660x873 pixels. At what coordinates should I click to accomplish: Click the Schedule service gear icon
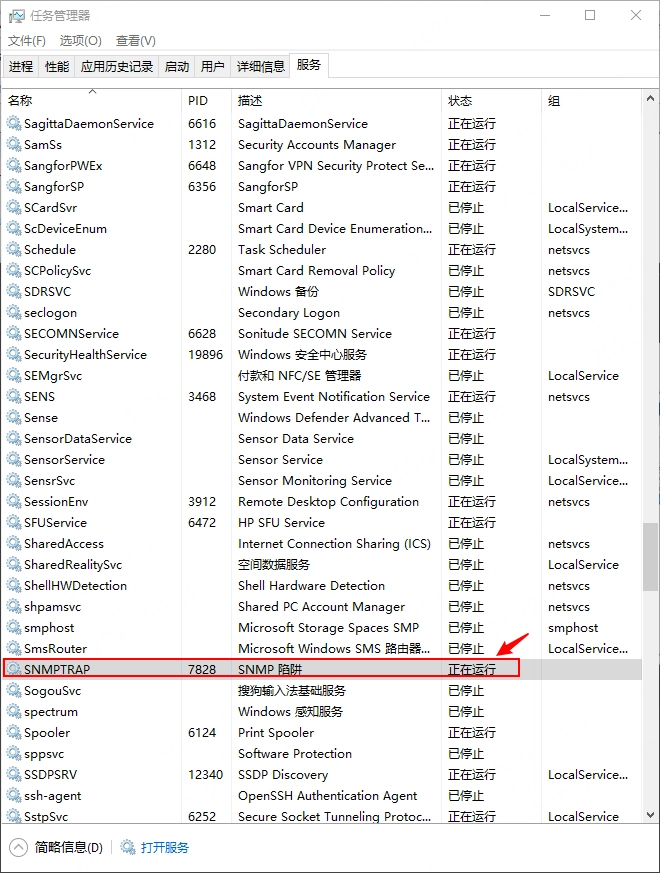pos(14,249)
